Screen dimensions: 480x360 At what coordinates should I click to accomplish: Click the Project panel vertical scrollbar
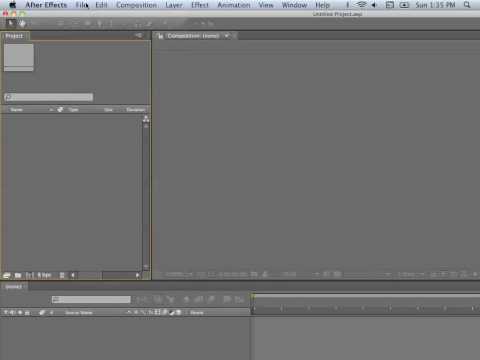[146, 197]
